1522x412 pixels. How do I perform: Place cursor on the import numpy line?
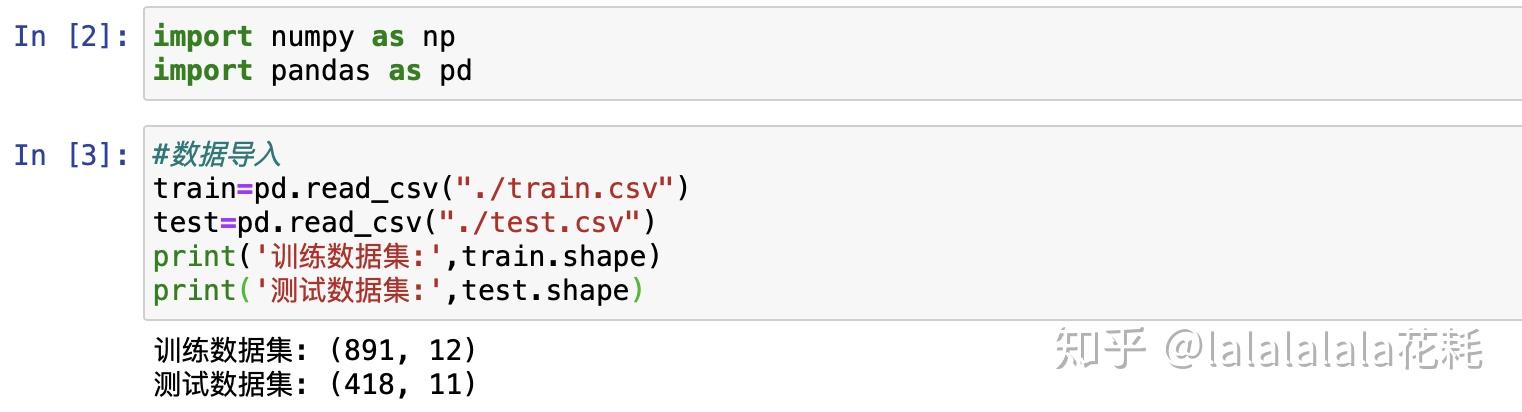304,37
